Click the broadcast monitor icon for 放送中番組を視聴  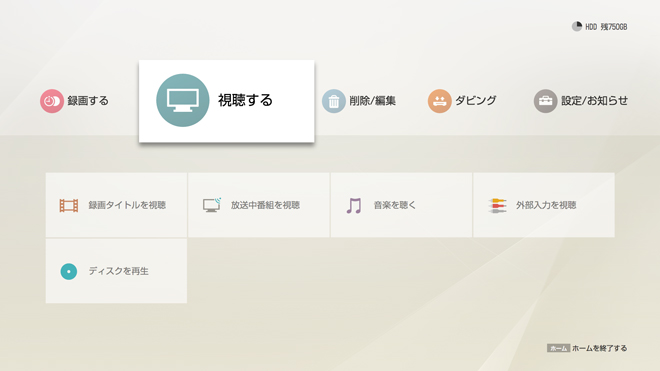[212, 205]
